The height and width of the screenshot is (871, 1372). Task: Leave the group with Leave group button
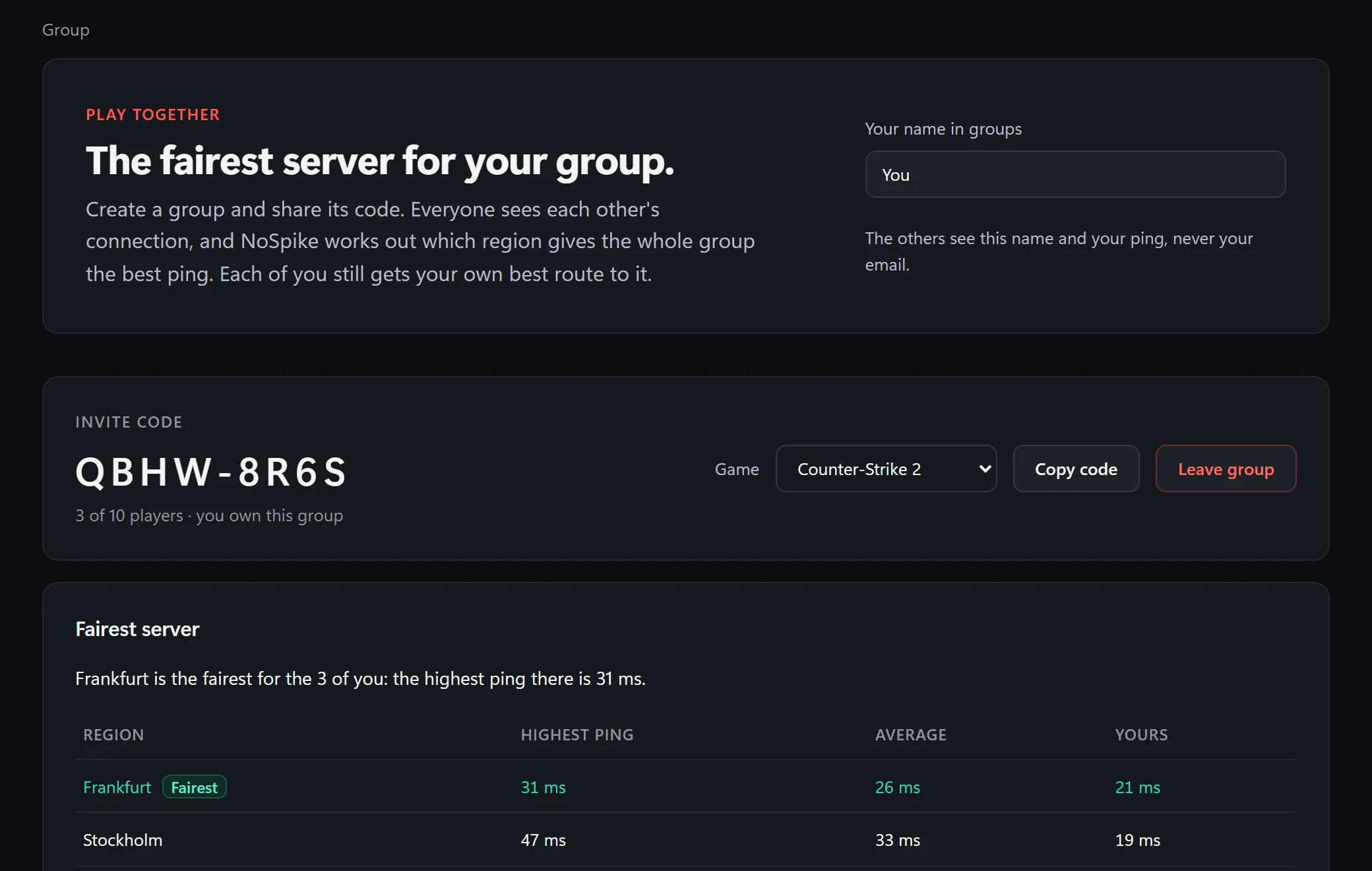point(1226,468)
